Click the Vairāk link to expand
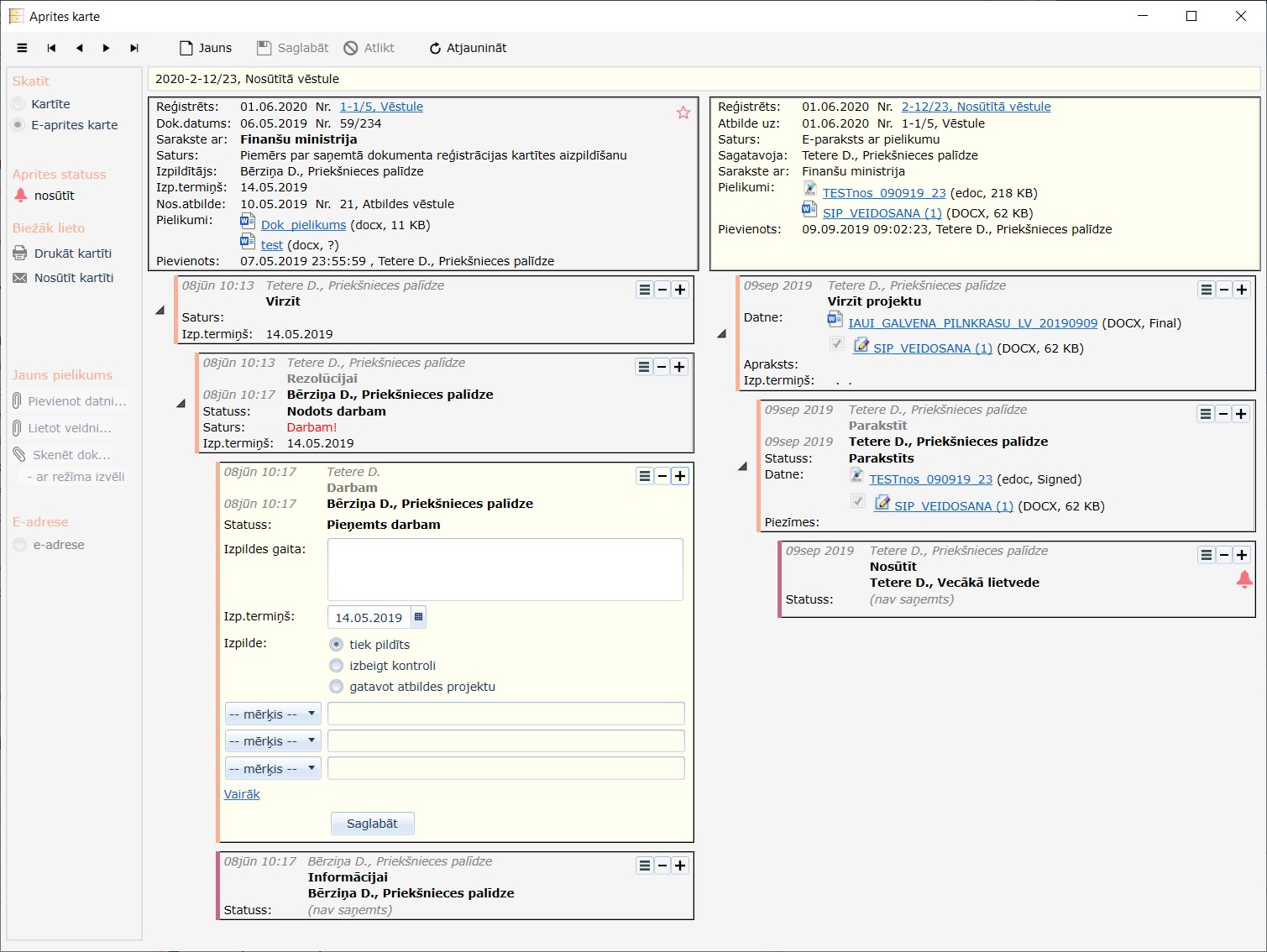 [x=242, y=794]
